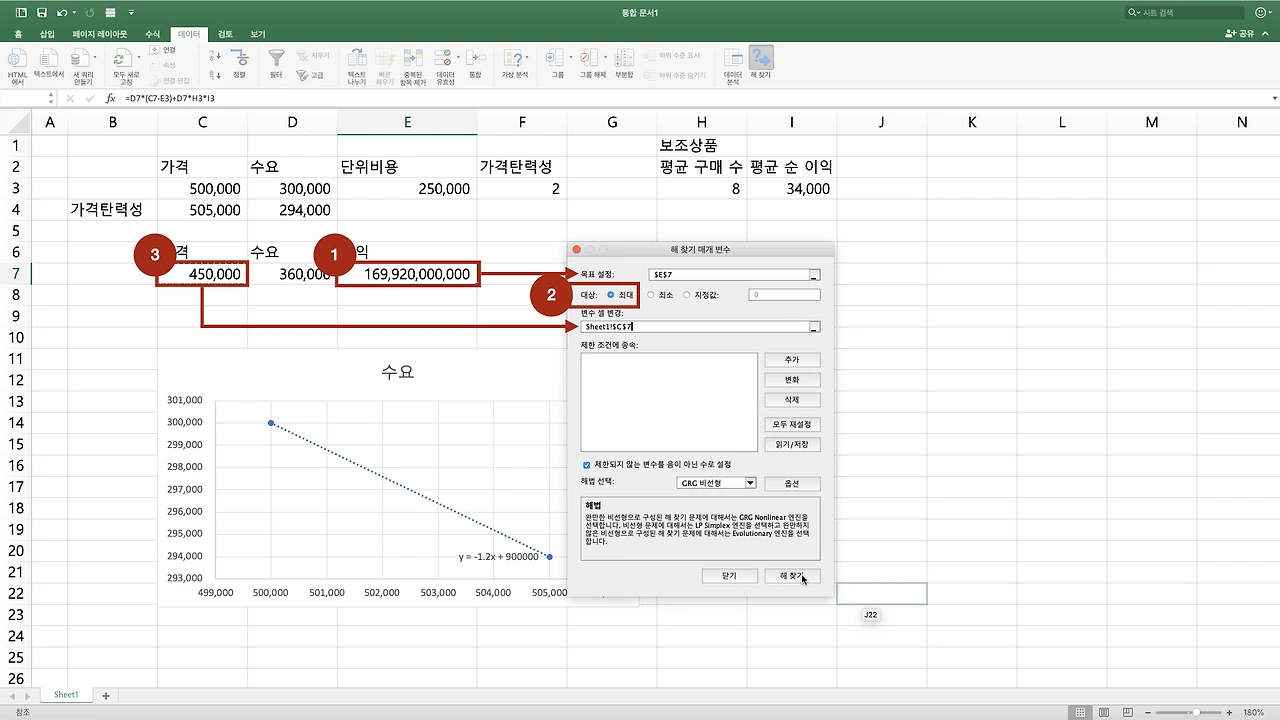The image size is (1280, 720).
Task: Open the 가상 분석 dropdown arrow
Action: click(527, 59)
